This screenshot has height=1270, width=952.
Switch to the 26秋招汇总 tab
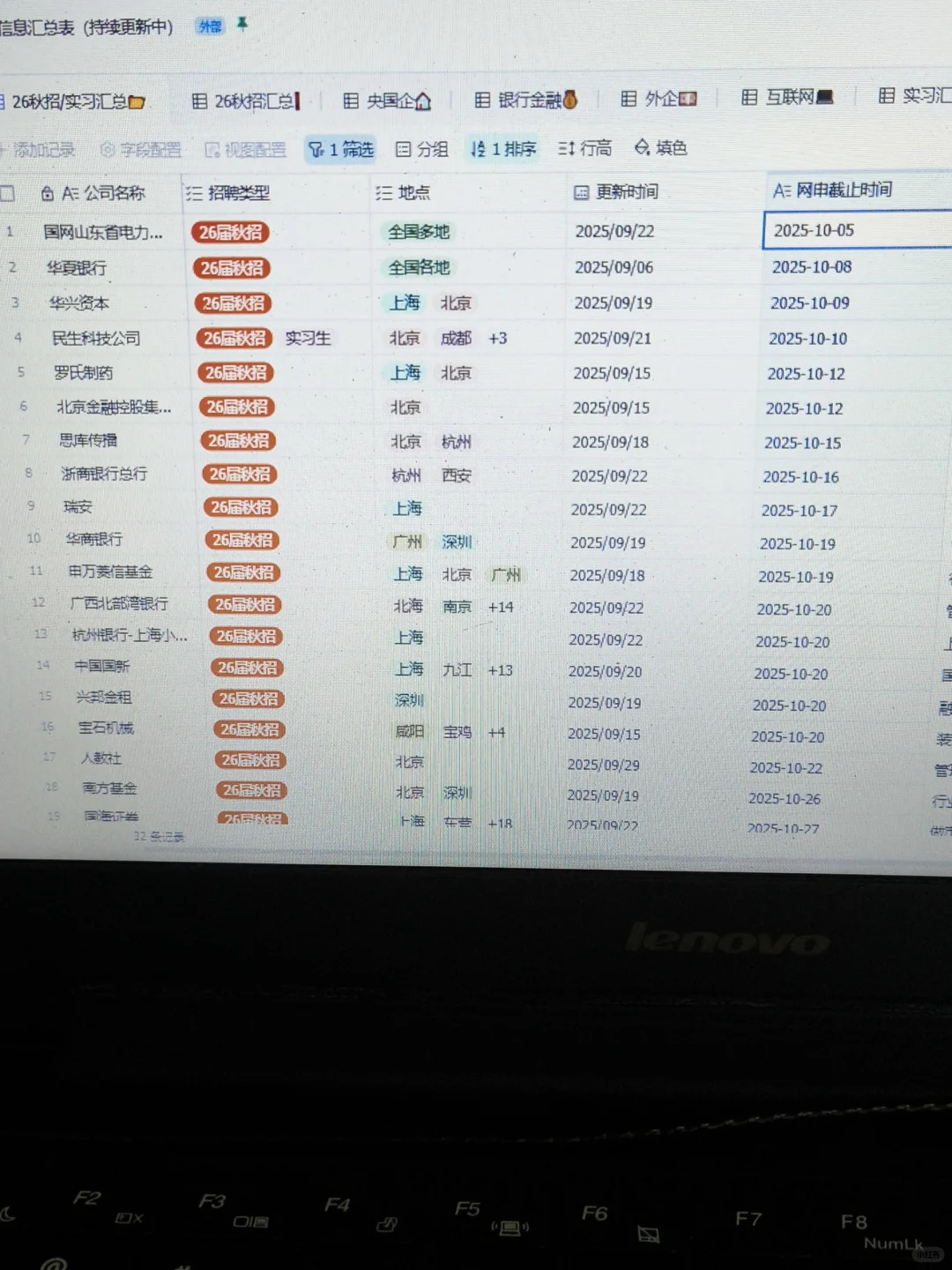click(x=247, y=101)
